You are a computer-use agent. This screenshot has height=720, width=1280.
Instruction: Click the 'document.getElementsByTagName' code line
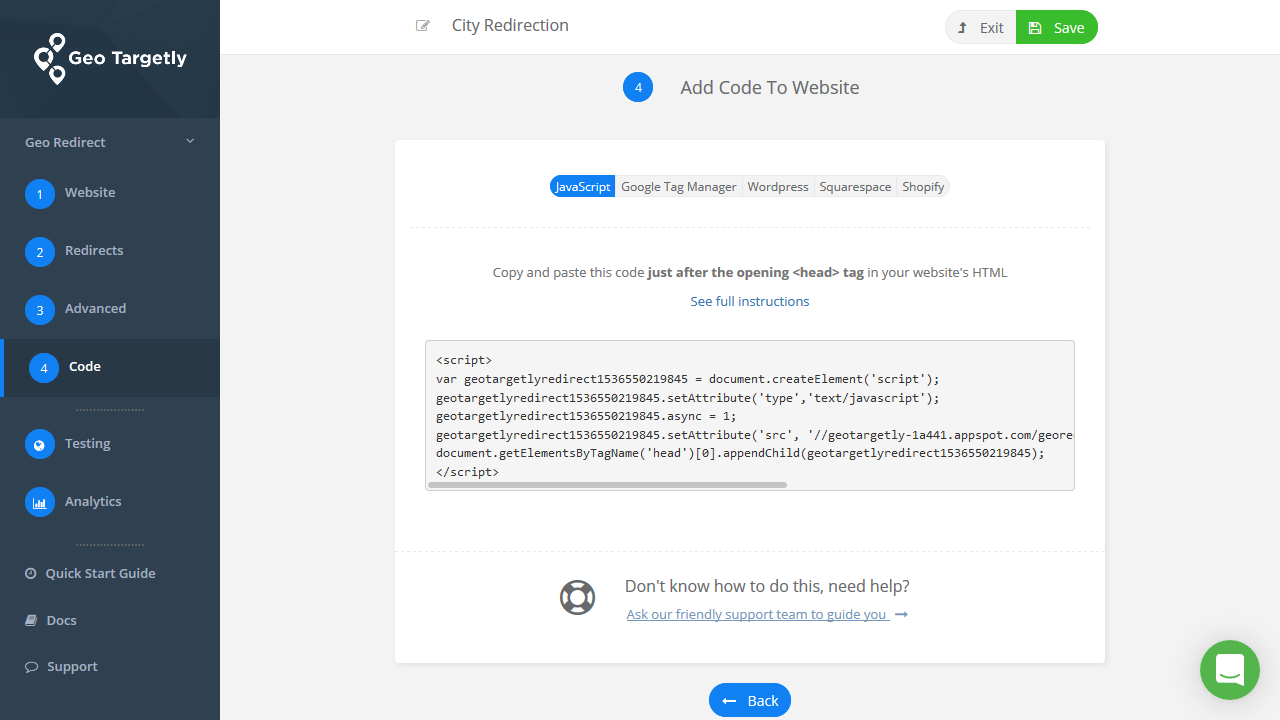point(740,453)
